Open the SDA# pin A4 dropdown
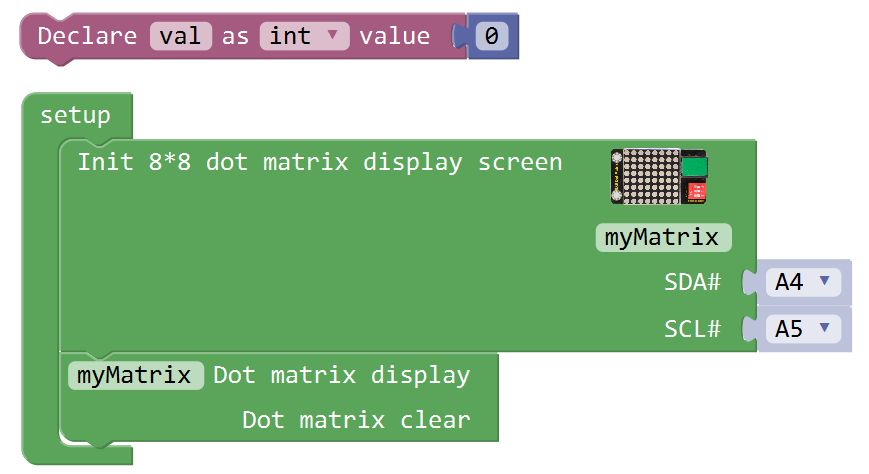 (803, 282)
